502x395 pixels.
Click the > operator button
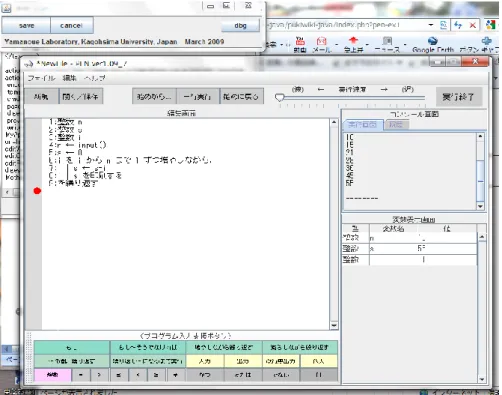tap(99, 375)
